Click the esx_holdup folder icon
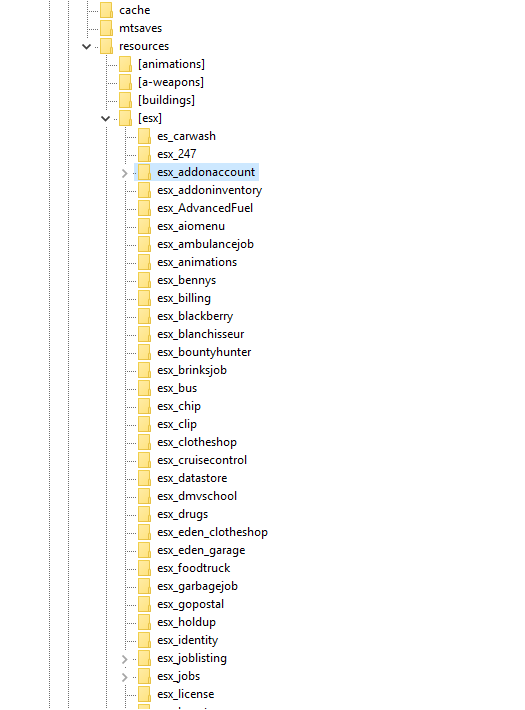 tap(144, 622)
